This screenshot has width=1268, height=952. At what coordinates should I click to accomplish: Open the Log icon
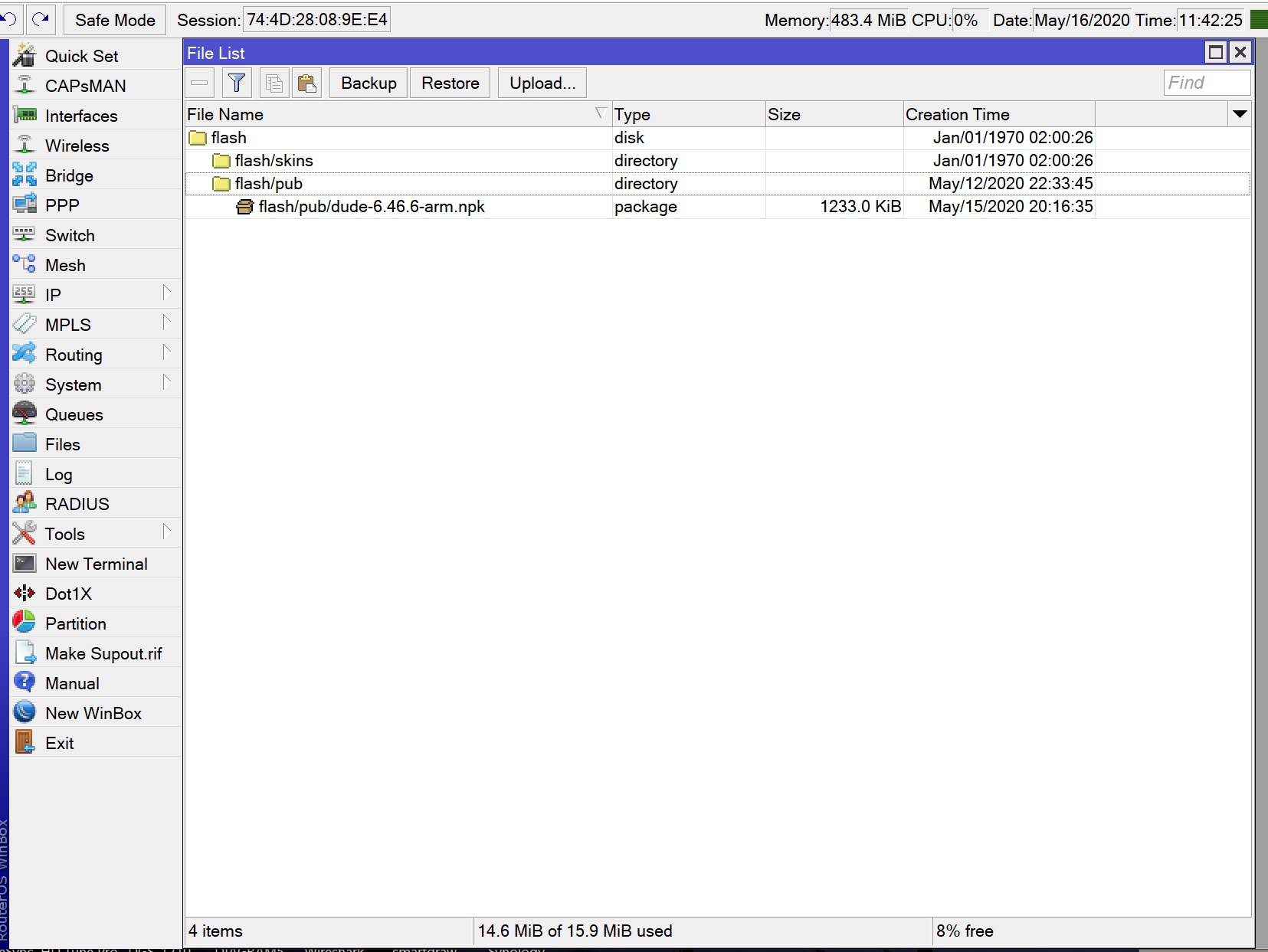tap(25, 473)
